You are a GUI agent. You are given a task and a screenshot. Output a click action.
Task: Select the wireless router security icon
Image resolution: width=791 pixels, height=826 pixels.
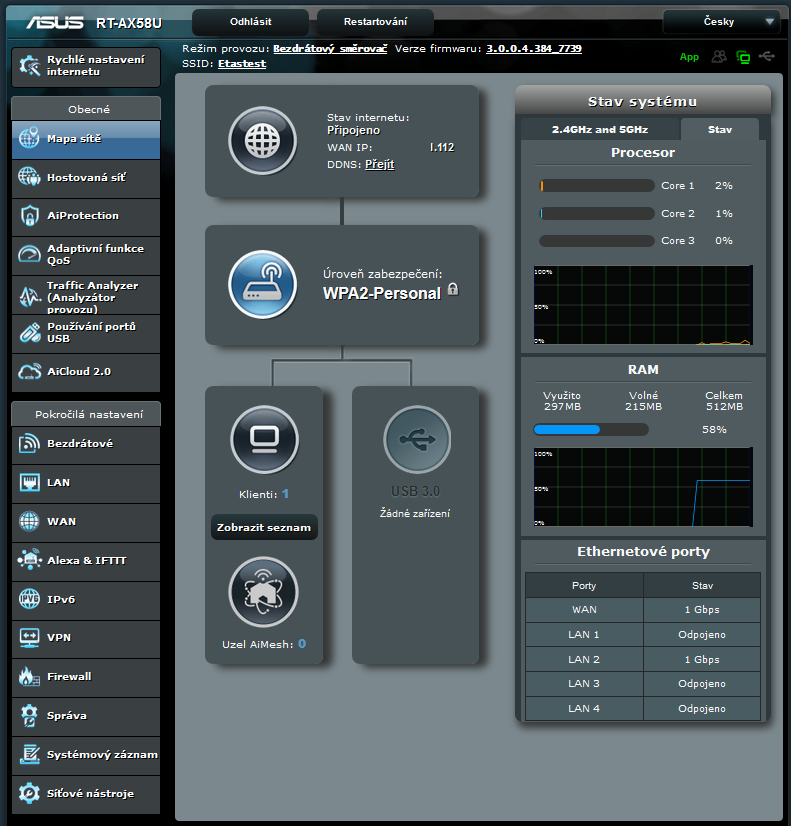pos(263,284)
